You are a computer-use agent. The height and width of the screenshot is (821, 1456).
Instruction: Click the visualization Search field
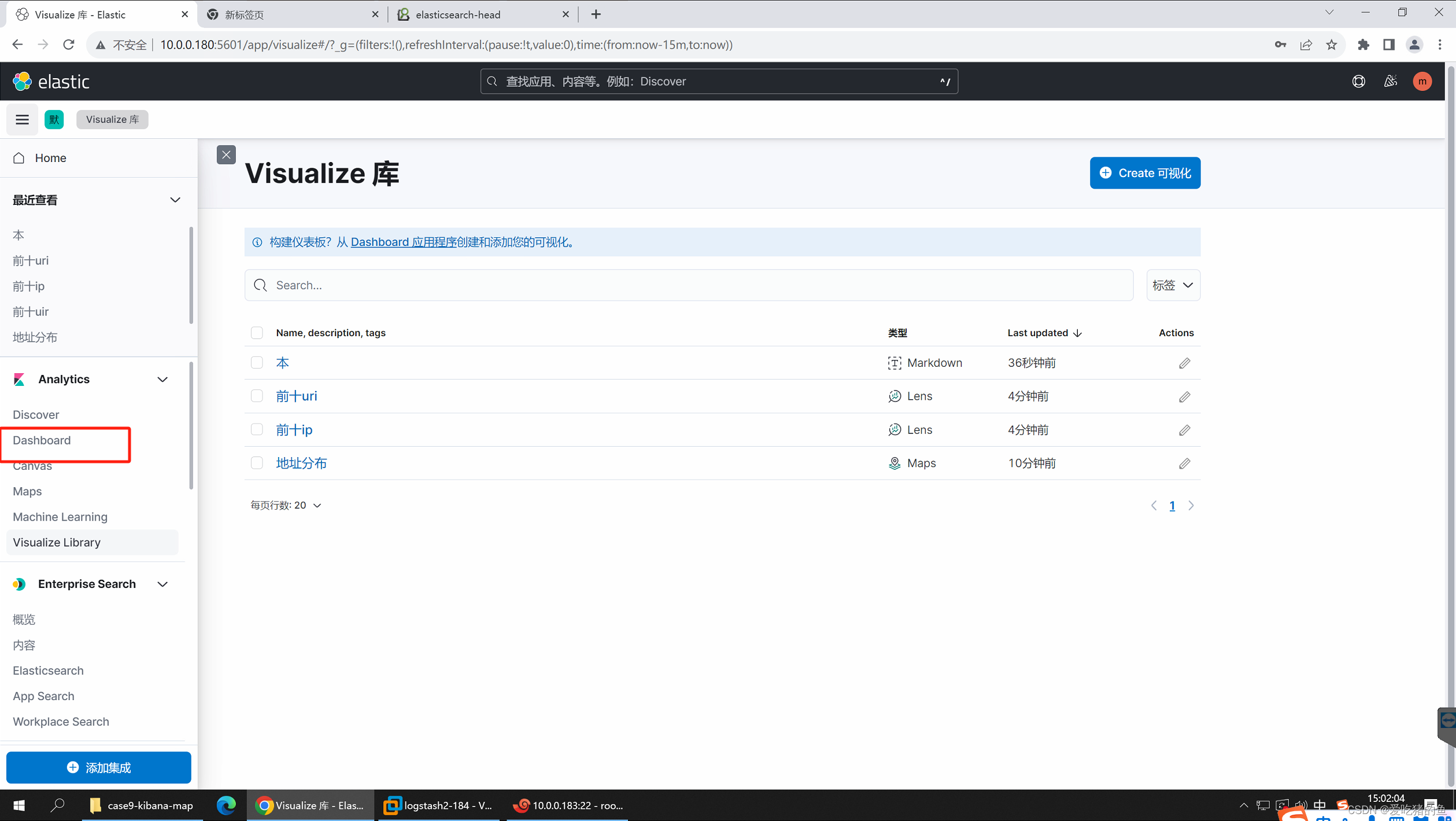click(689, 285)
